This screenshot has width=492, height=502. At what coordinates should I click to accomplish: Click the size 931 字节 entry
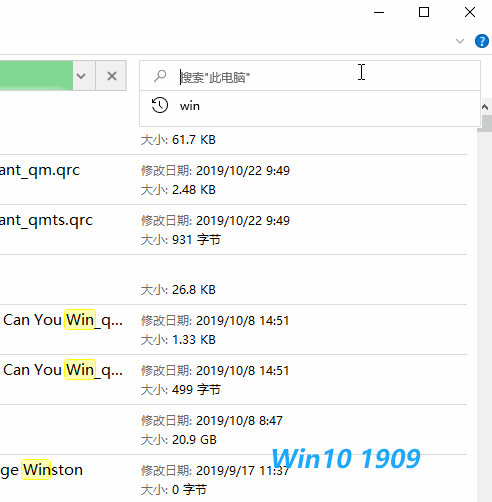point(181,240)
